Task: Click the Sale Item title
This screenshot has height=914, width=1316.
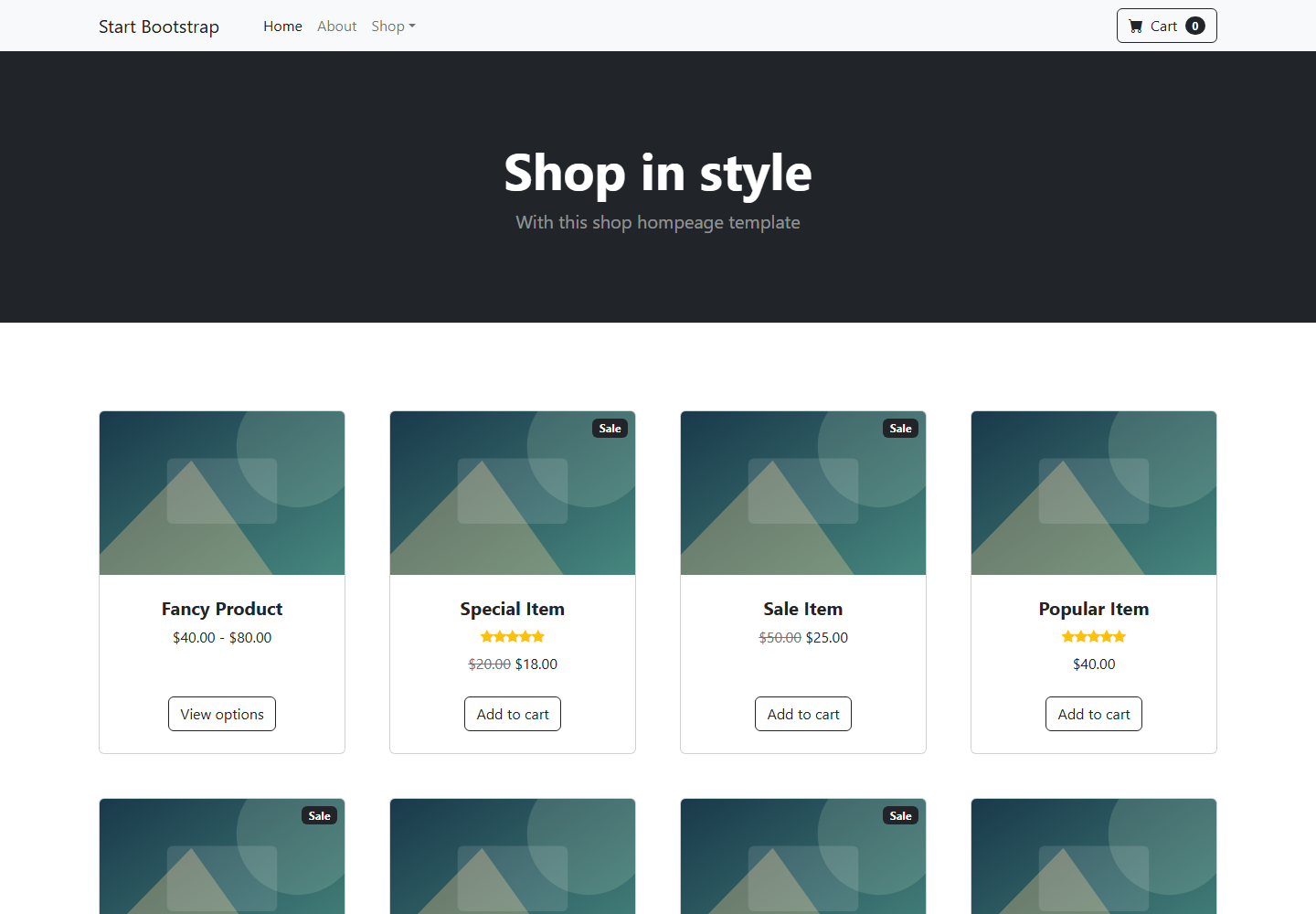Action: coord(803,609)
